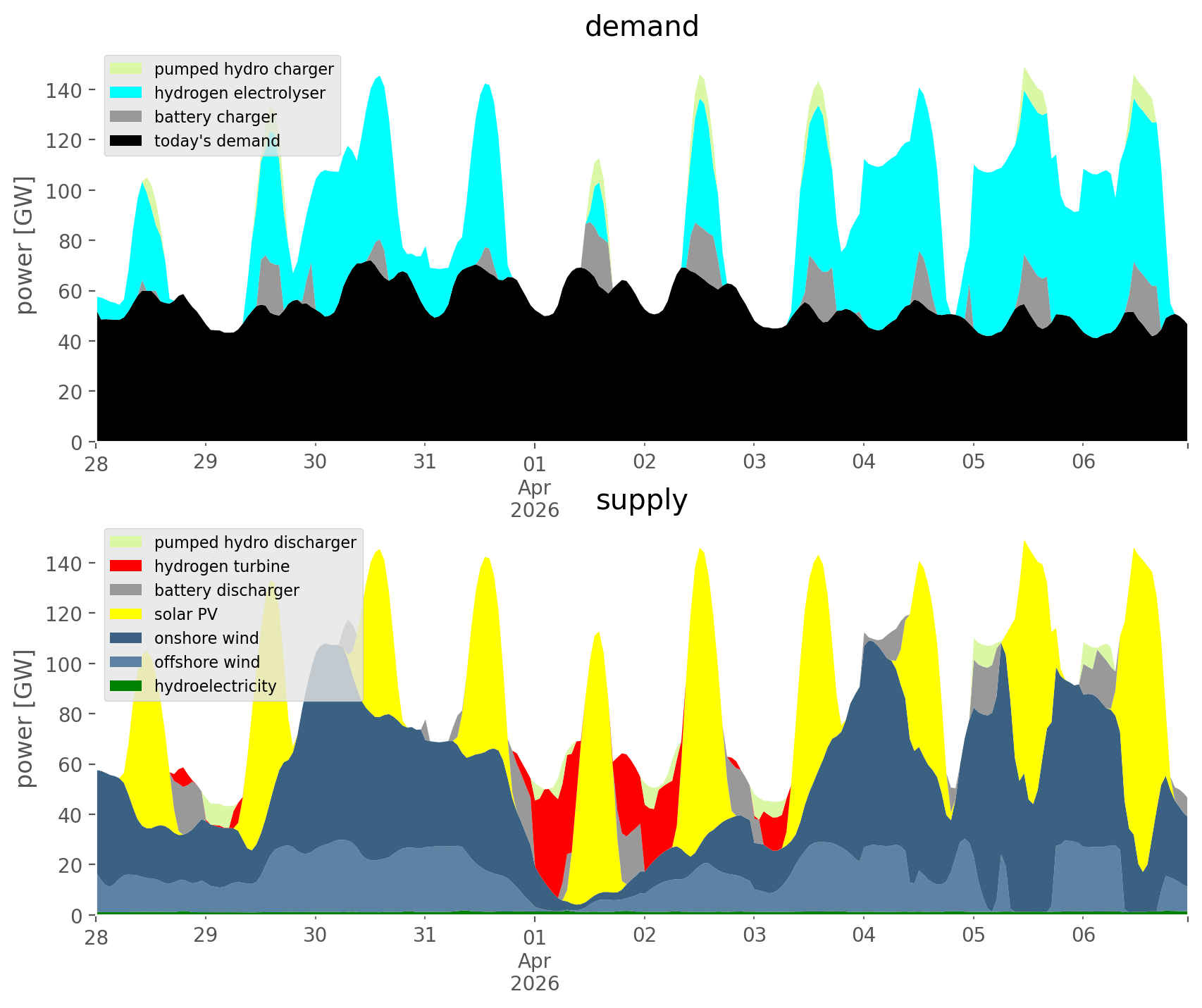The width and height of the screenshot is (1202, 1008).
Task: Click the yellow solar PV legend swatch
Action: click(126, 614)
